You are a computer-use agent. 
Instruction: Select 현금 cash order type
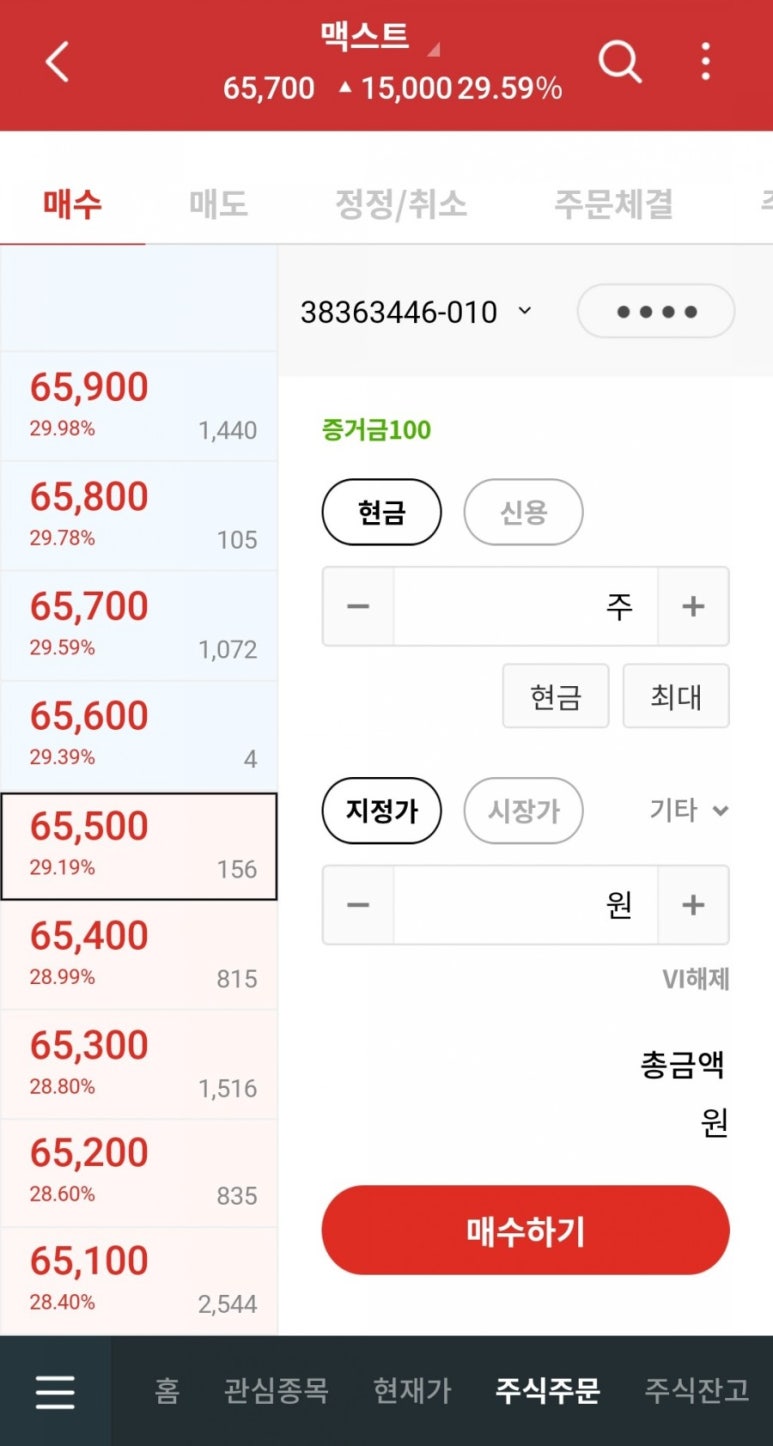[x=381, y=512]
